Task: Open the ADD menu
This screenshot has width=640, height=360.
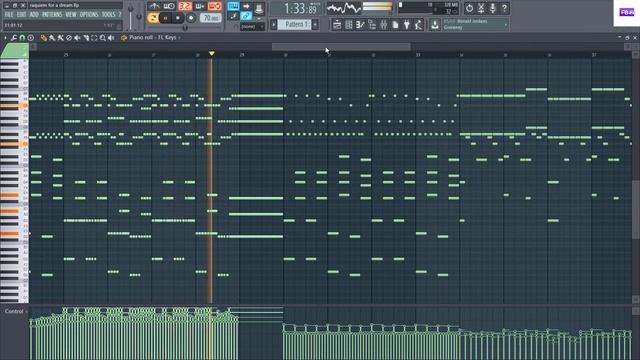Action: coord(34,14)
